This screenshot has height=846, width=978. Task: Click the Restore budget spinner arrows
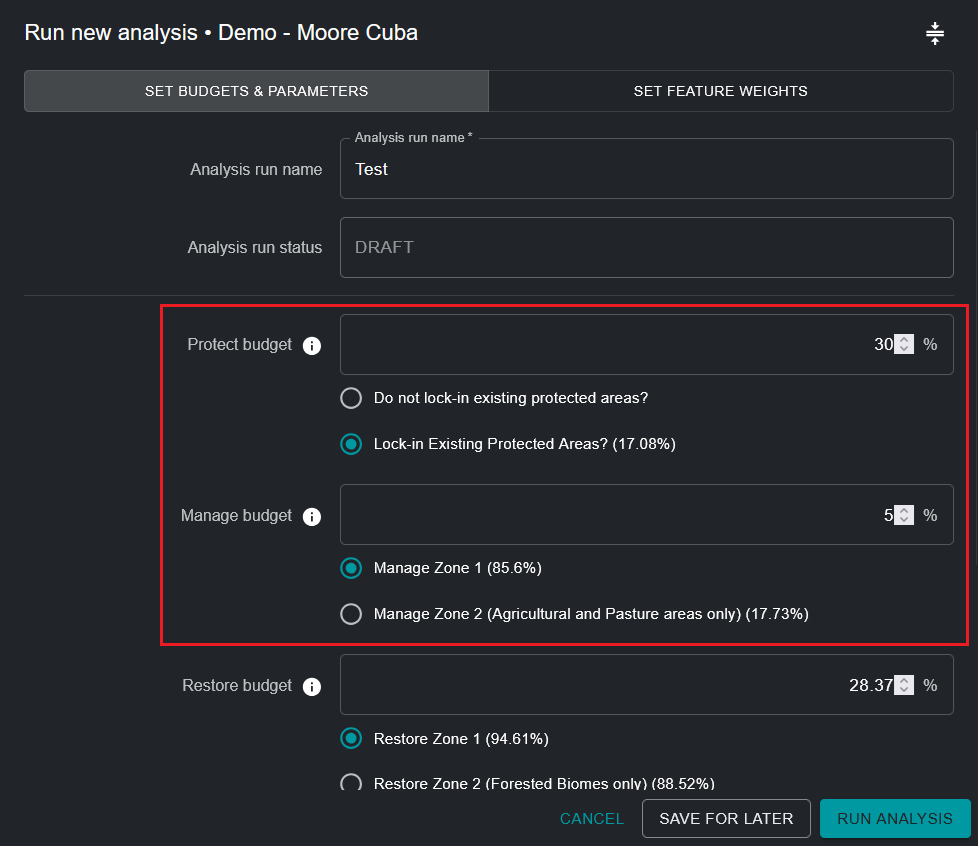(x=904, y=685)
